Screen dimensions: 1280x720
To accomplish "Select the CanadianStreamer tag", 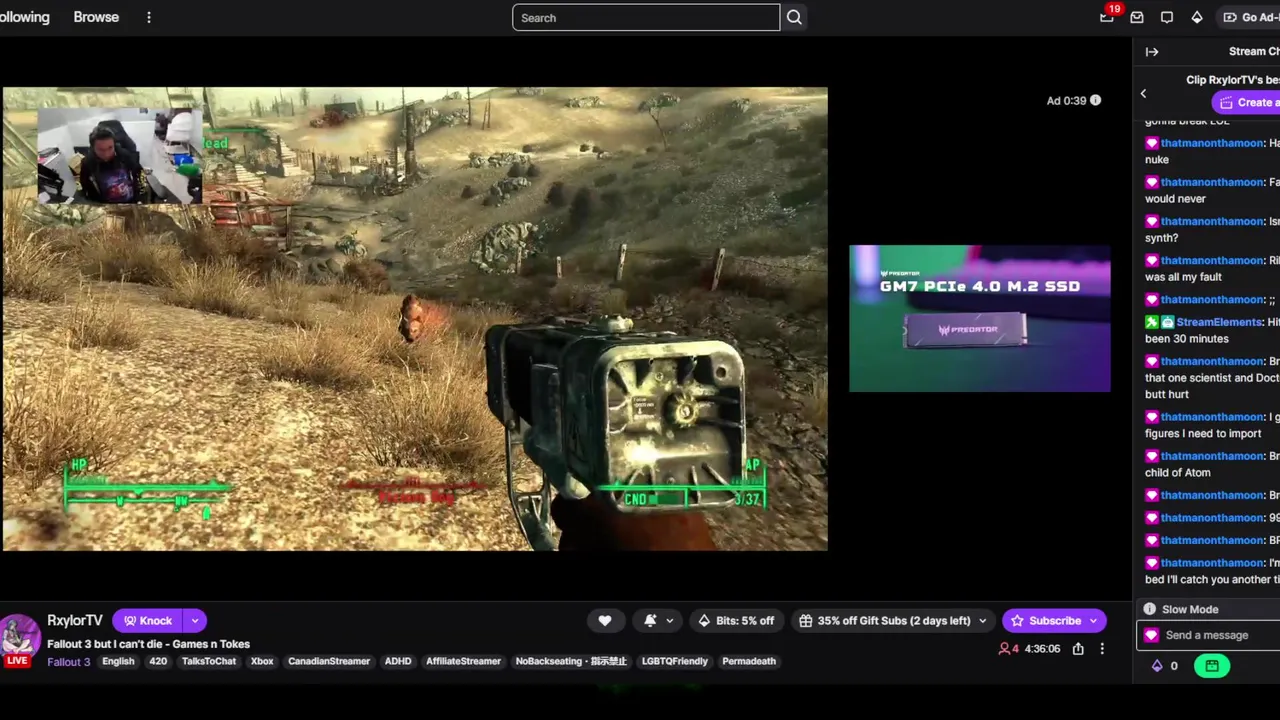I will pos(329,661).
